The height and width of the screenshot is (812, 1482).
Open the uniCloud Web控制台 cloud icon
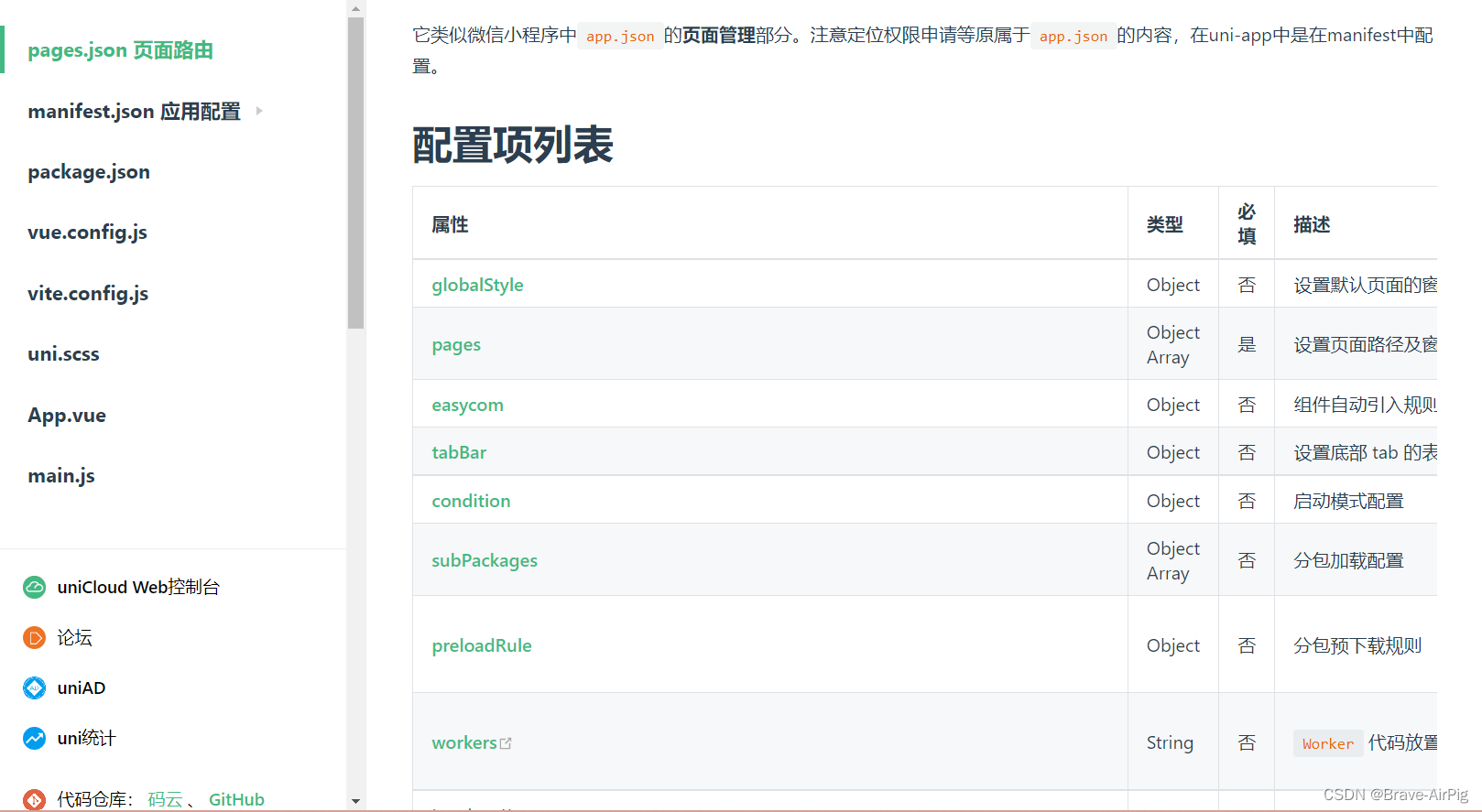point(34,587)
